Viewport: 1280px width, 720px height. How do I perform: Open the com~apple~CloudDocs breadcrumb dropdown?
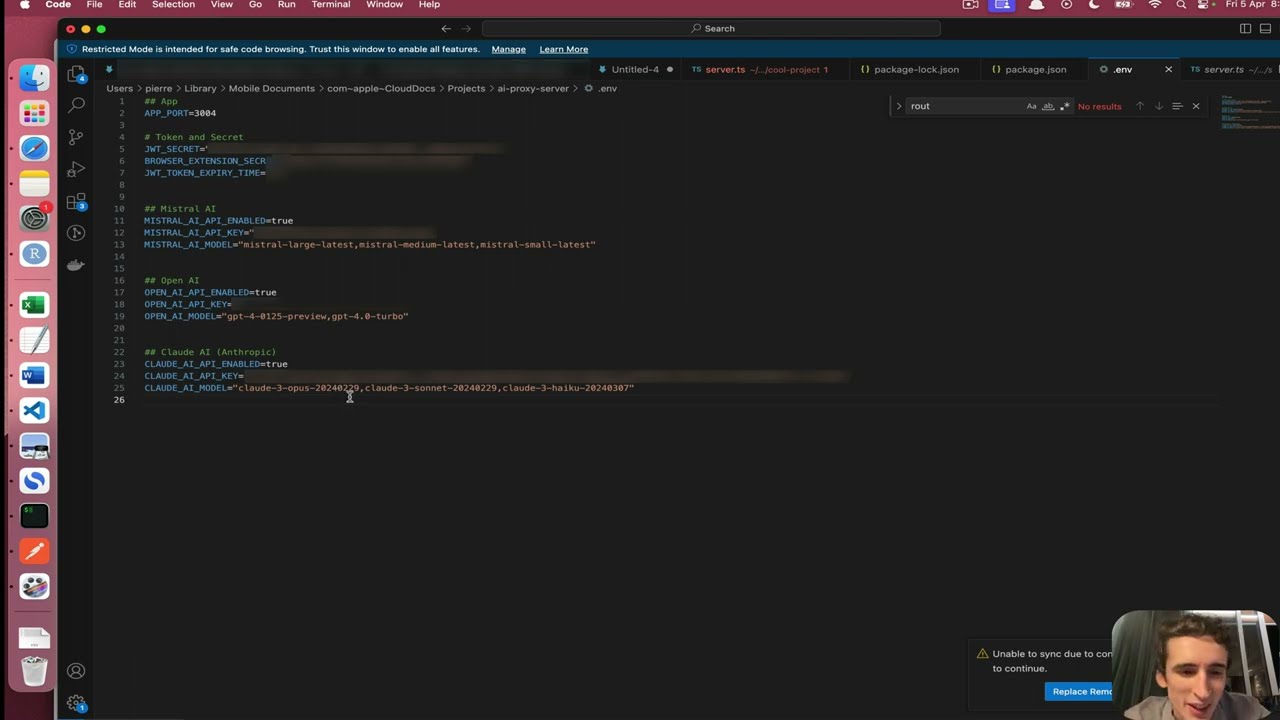[381, 88]
